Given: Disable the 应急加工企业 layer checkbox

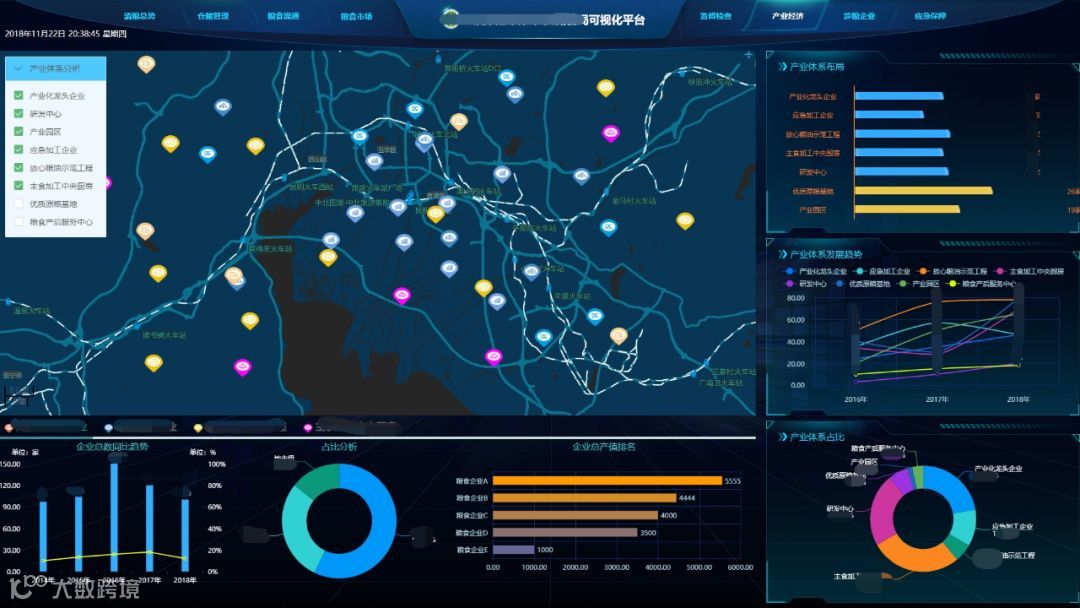Looking at the screenshot, I should [x=19, y=149].
